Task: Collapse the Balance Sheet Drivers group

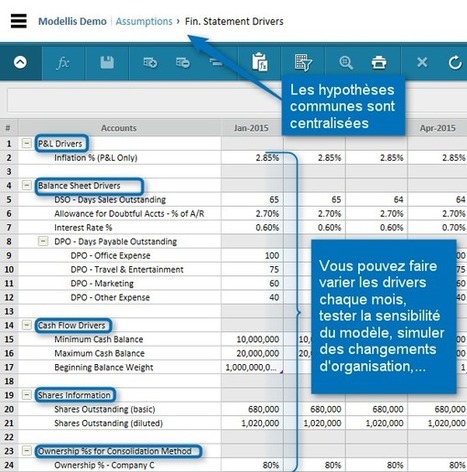Action: (27, 185)
